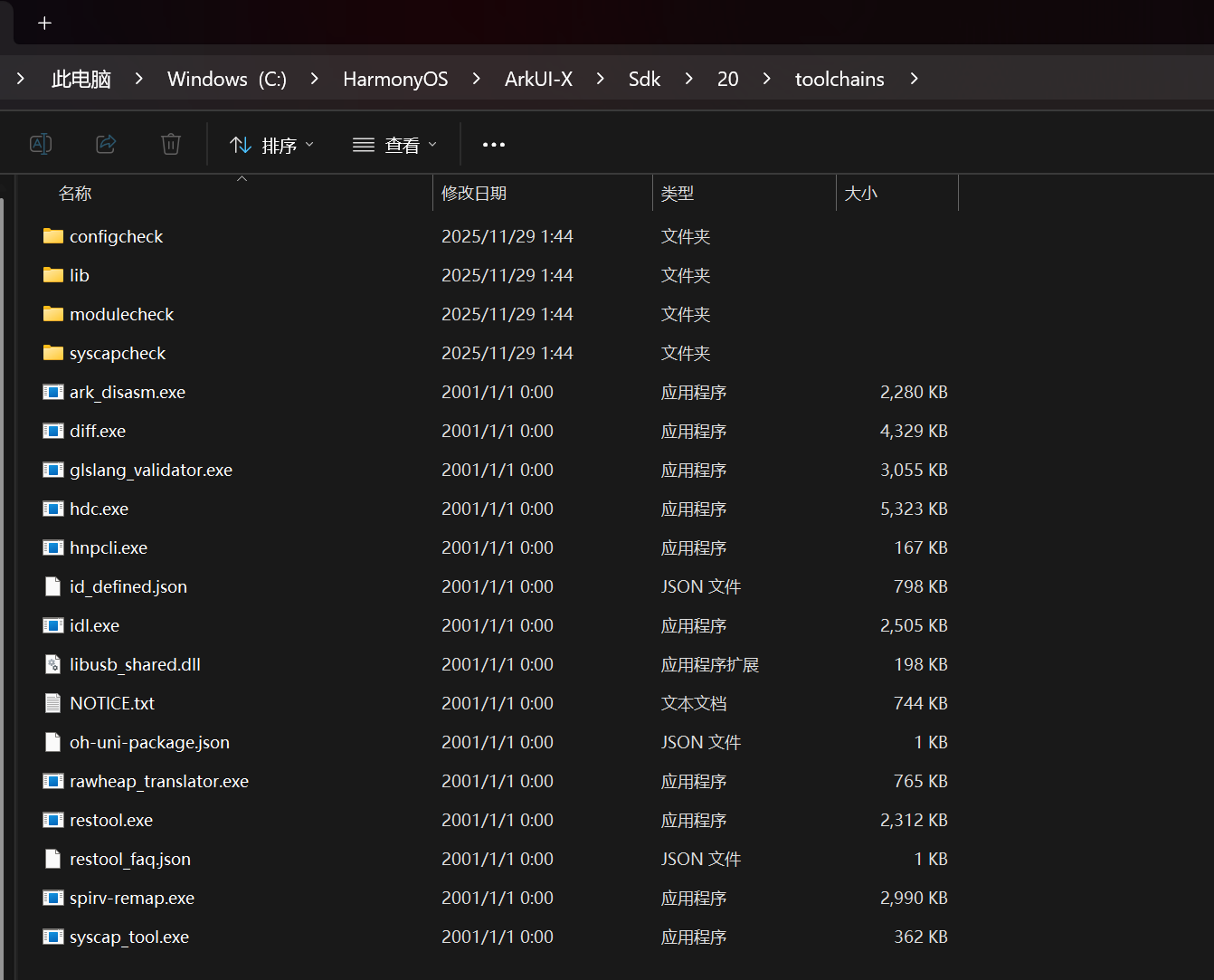The height and width of the screenshot is (980, 1214).
Task: Select the id_defined.json file icon
Action: click(x=53, y=586)
